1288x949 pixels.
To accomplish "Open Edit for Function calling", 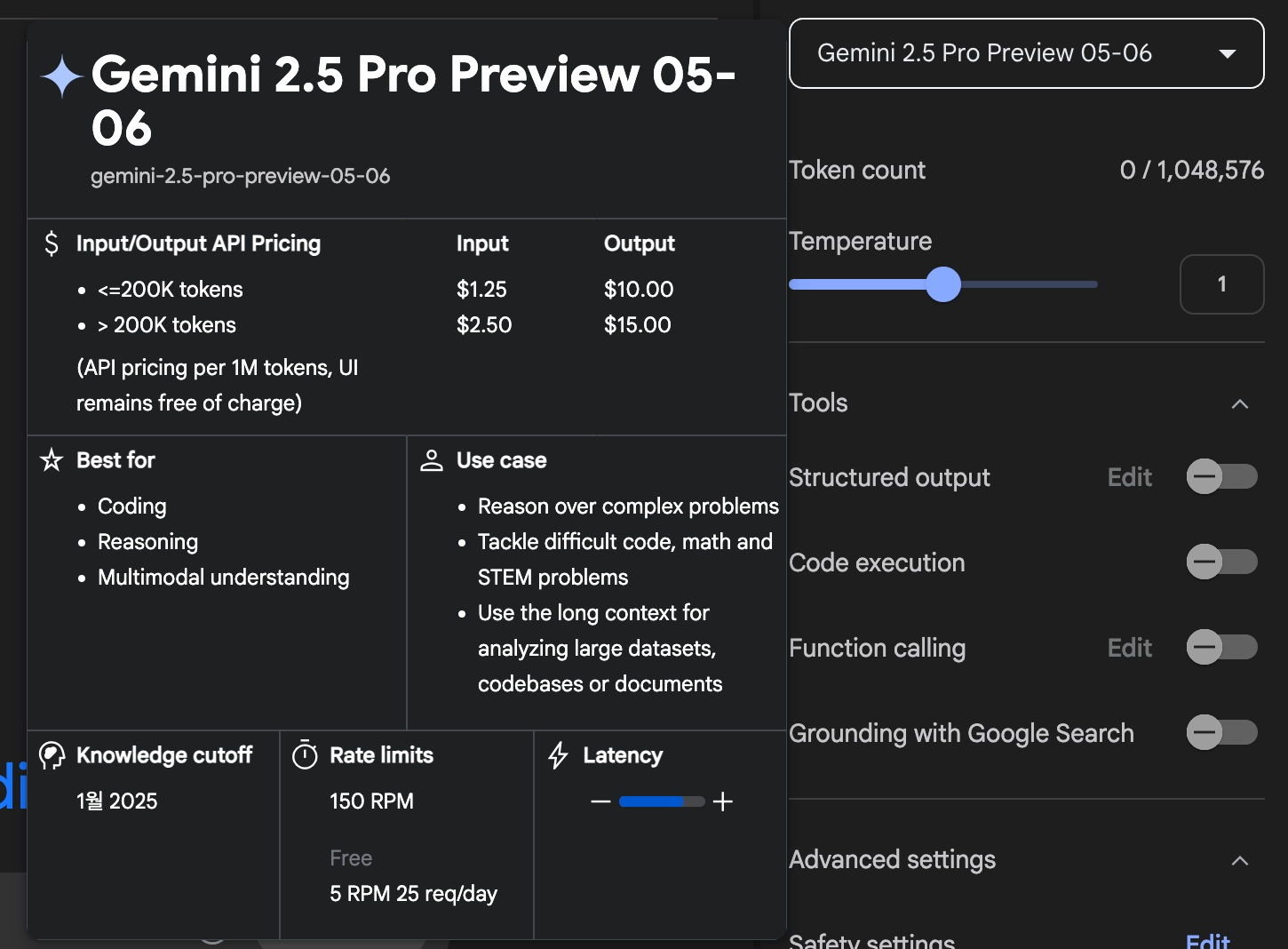I will [x=1129, y=648].
